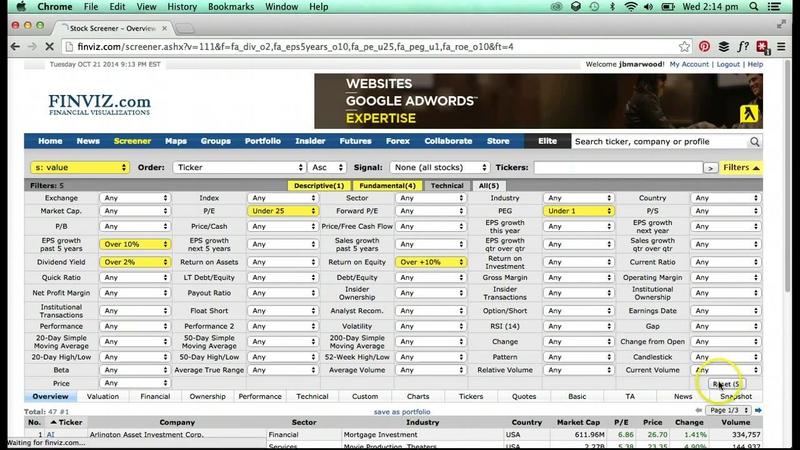The height and width of the screenshot is (450, 800).
Task: Open the P/E filter dropdown
Action: [x=283, y=211]
